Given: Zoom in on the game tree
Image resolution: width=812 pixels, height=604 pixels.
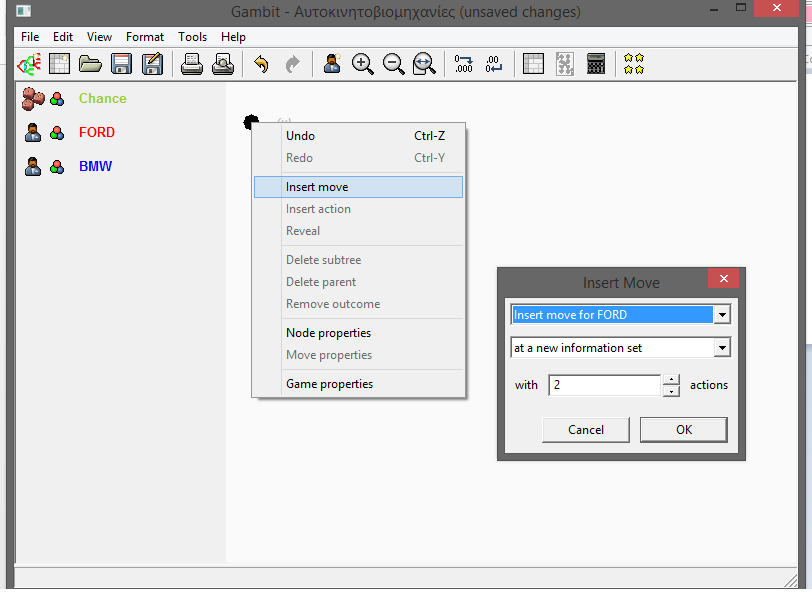Looking at the screenshot, I should point(362,64).
